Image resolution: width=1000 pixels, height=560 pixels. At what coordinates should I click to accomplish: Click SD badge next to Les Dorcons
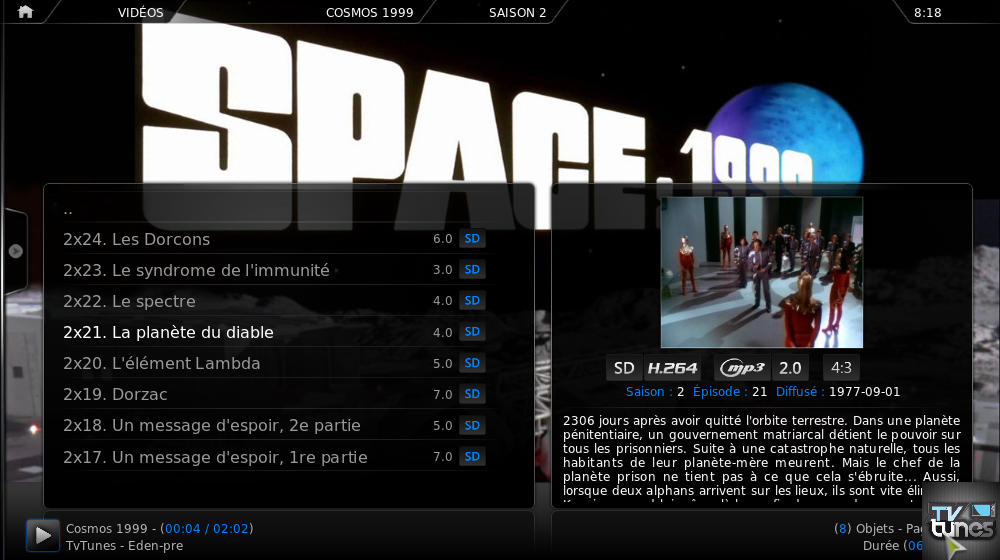pyautogui.click(x=472, y=239)
